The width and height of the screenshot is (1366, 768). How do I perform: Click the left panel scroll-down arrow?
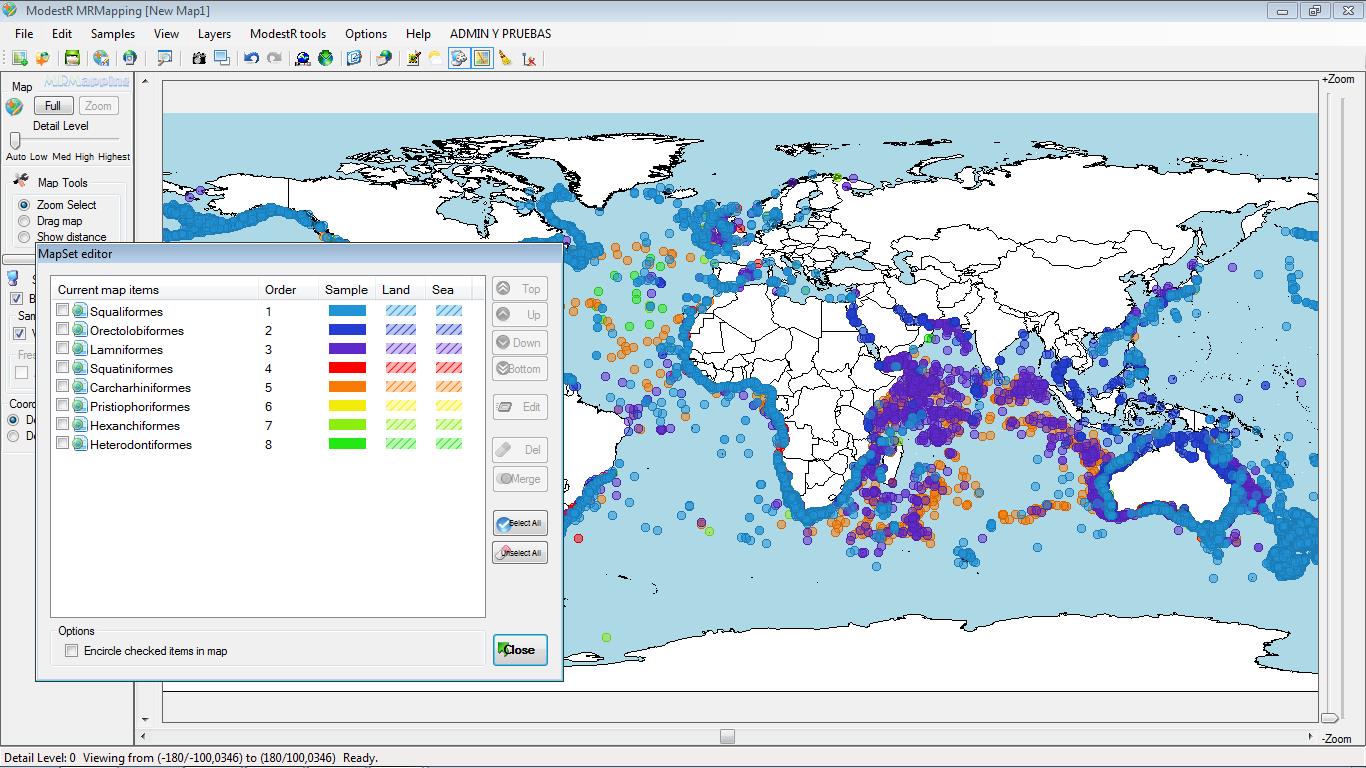145,719
